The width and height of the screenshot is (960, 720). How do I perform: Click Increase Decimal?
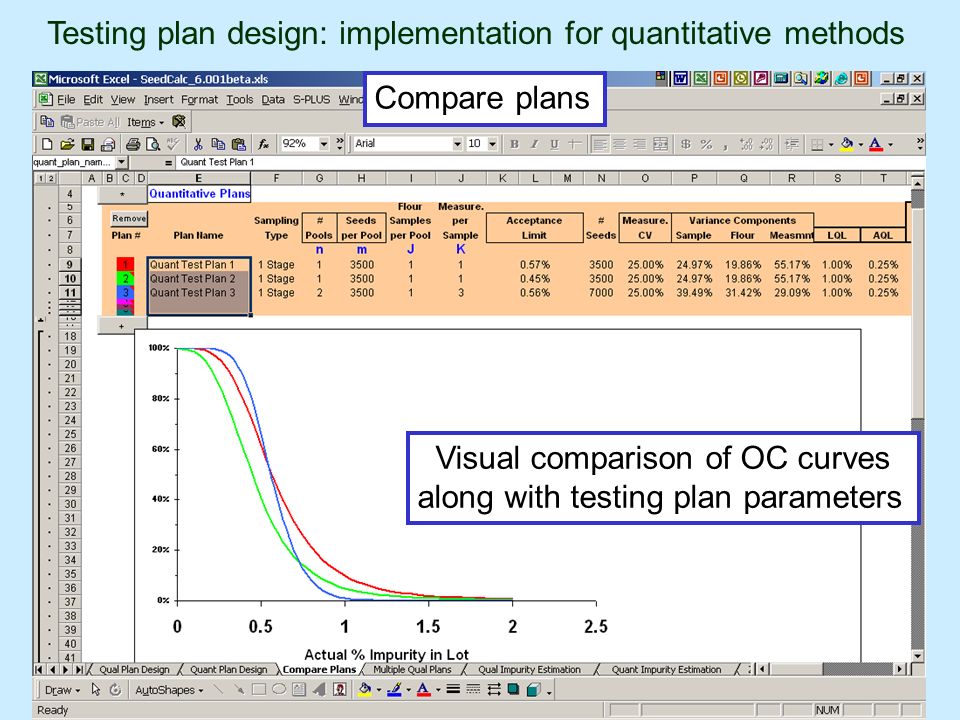[x=746, y=144]
